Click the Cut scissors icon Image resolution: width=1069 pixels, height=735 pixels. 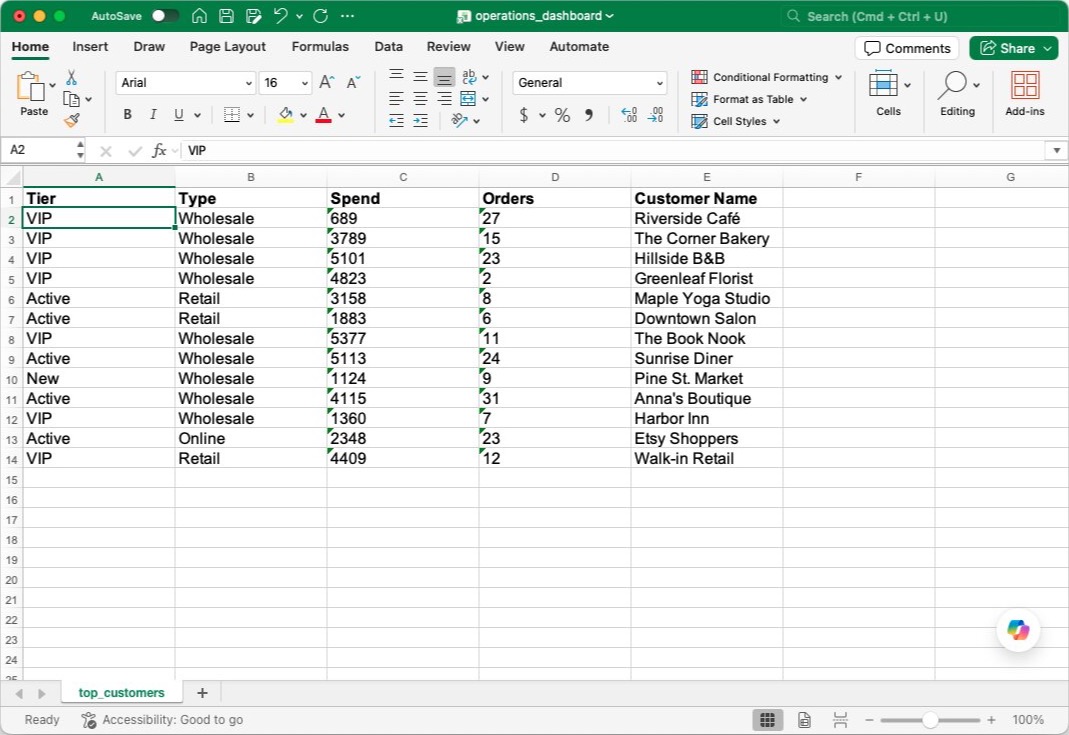[x=72, y=77]
